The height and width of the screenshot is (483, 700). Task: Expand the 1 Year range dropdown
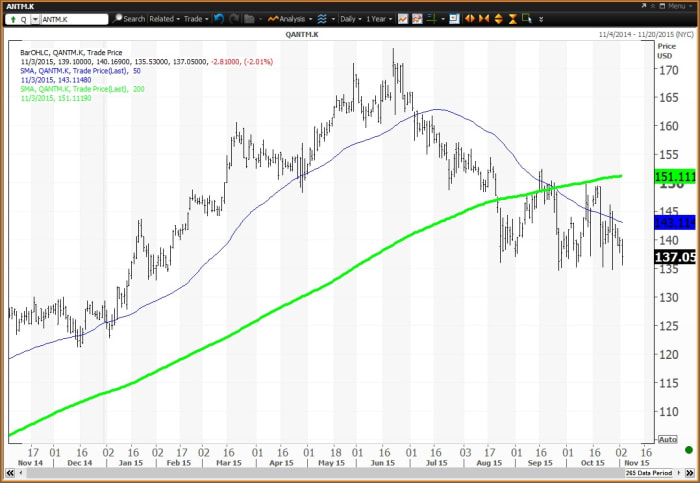pyautogui.click(x=381, y=18)
